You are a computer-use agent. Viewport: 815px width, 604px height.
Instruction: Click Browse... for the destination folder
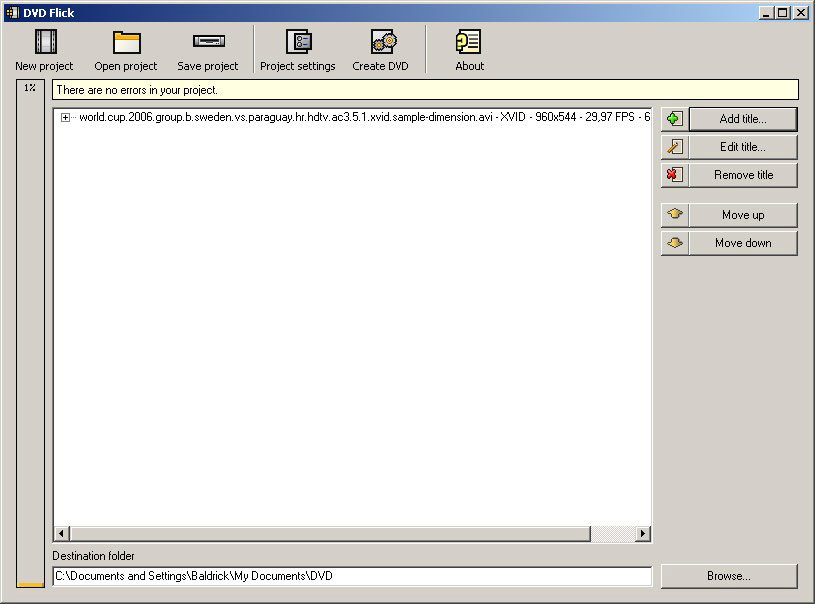[x=729, y=576]
